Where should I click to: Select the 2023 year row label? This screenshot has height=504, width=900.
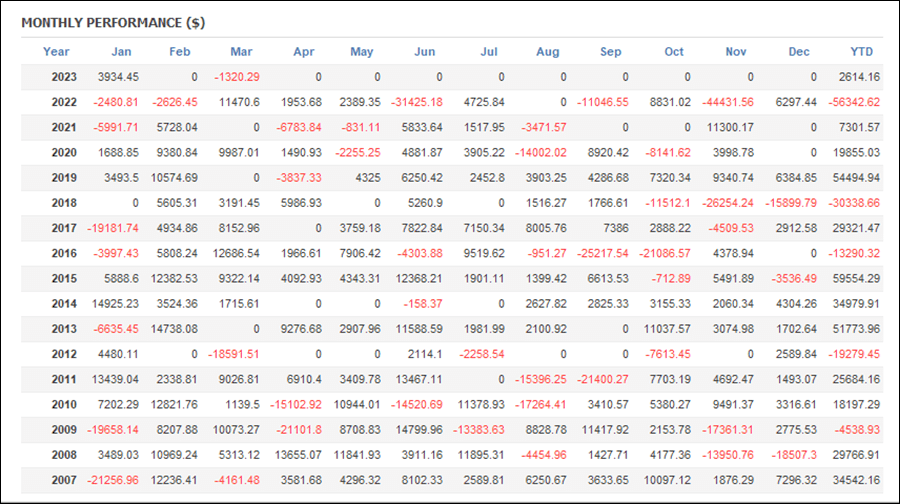pos(64,77)
